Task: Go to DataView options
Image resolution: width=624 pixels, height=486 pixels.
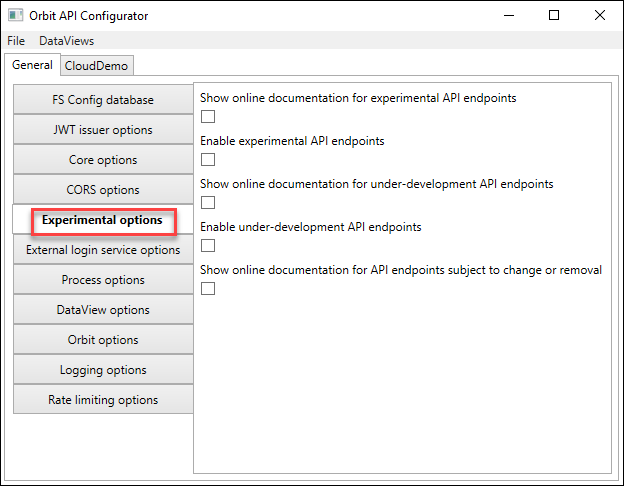Action: [103, 310]
